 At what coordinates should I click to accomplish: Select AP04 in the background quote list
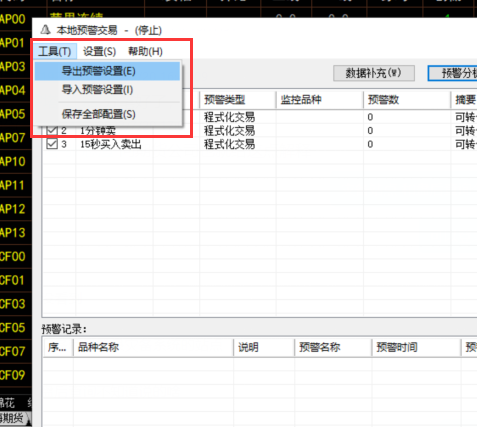click(13, 90)
